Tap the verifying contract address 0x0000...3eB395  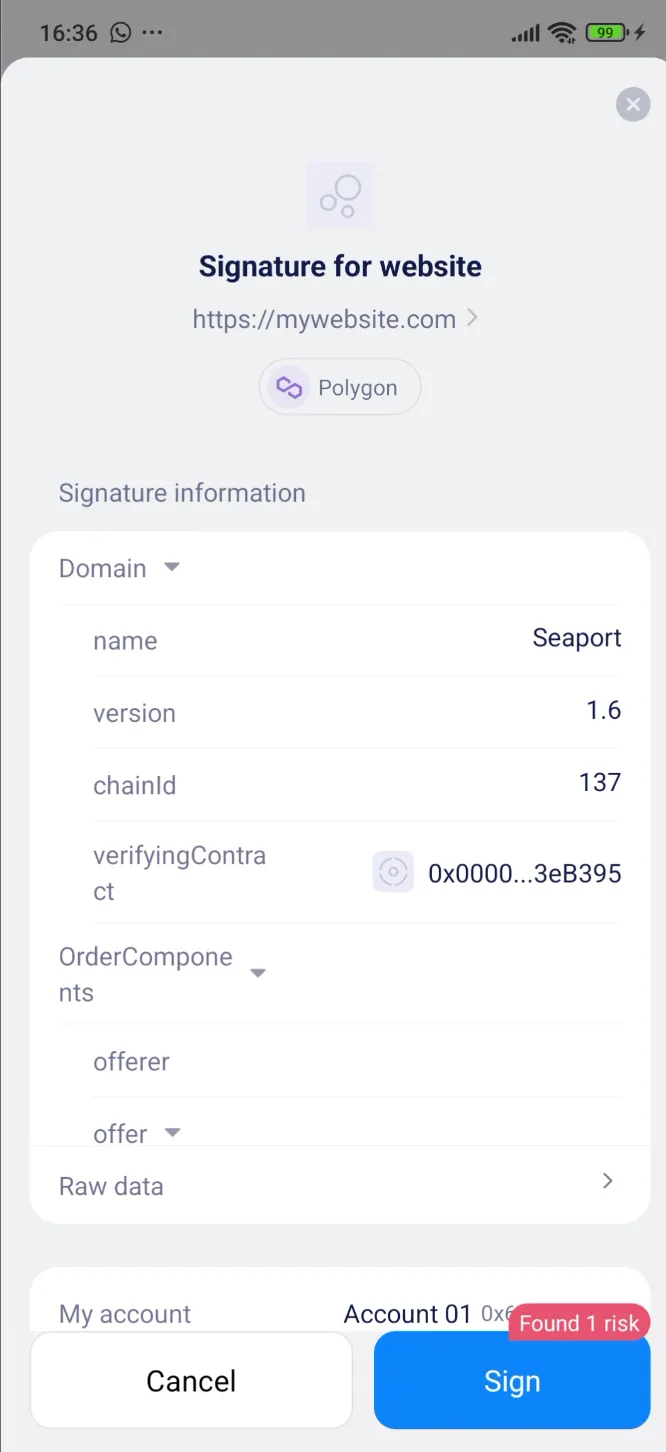click(524, 873)
